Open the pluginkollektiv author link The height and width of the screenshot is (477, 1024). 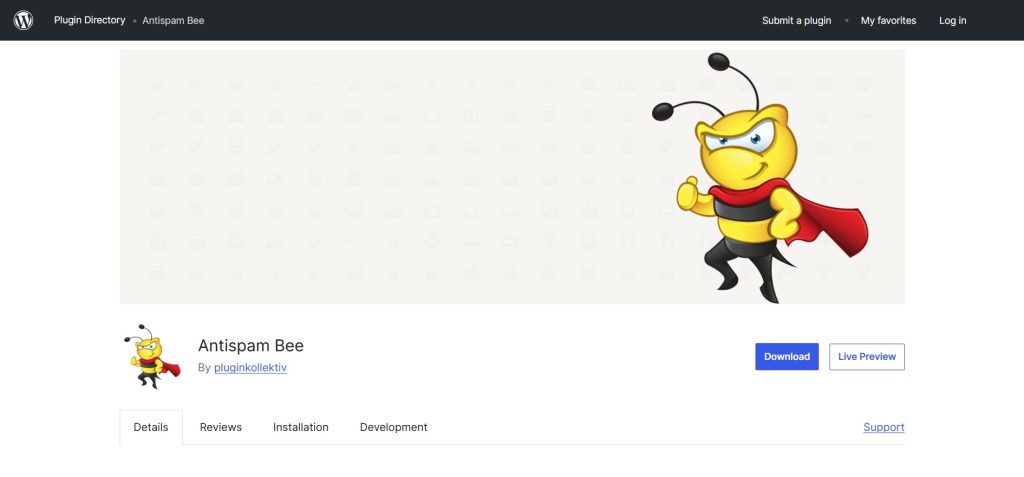coord(250,368)
